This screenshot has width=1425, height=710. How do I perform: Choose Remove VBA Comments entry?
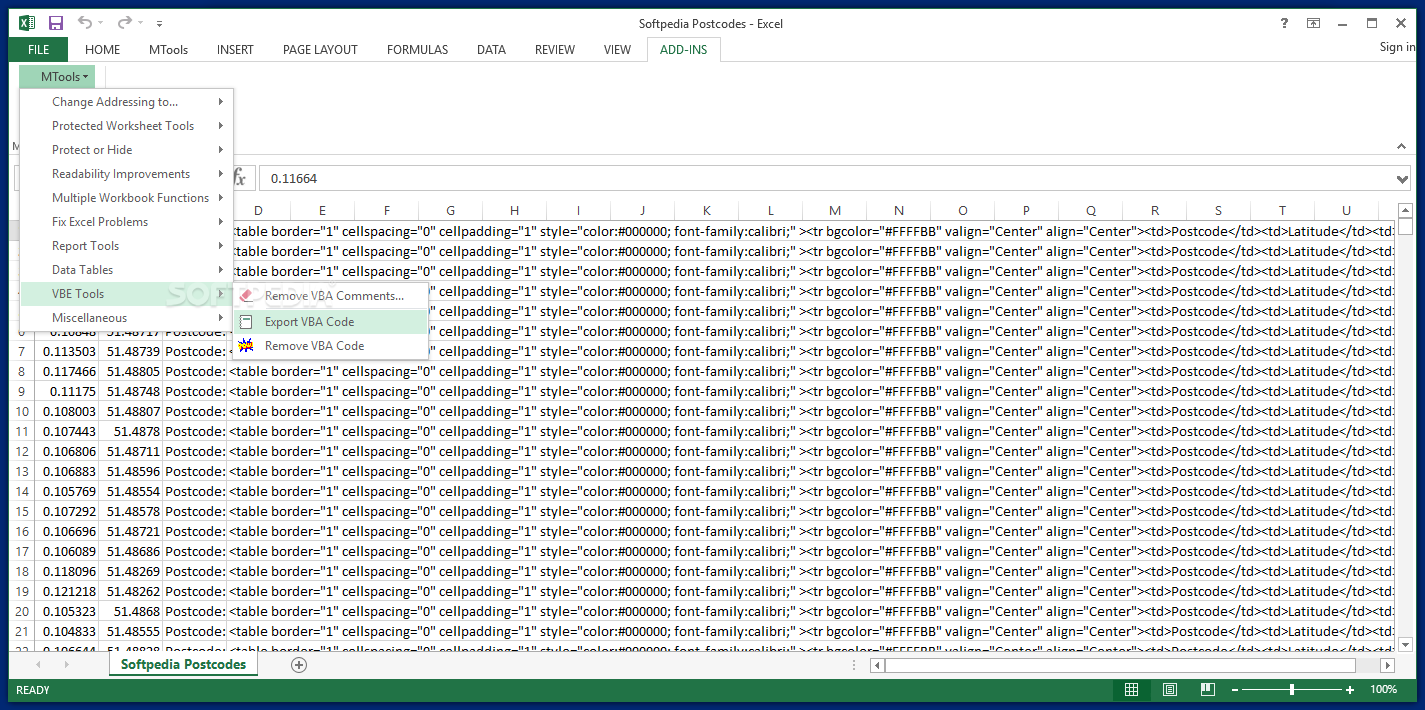click(331, 296)
